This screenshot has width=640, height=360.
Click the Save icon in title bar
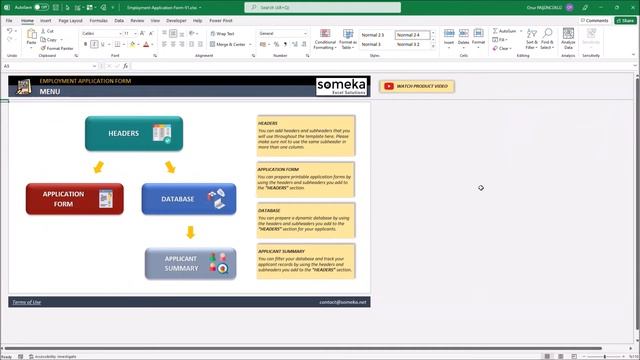56,7
